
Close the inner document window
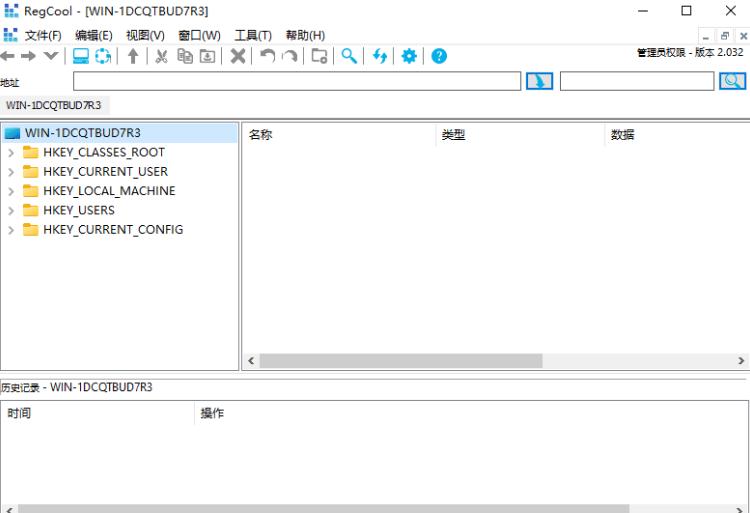click(x=743, y=36)
